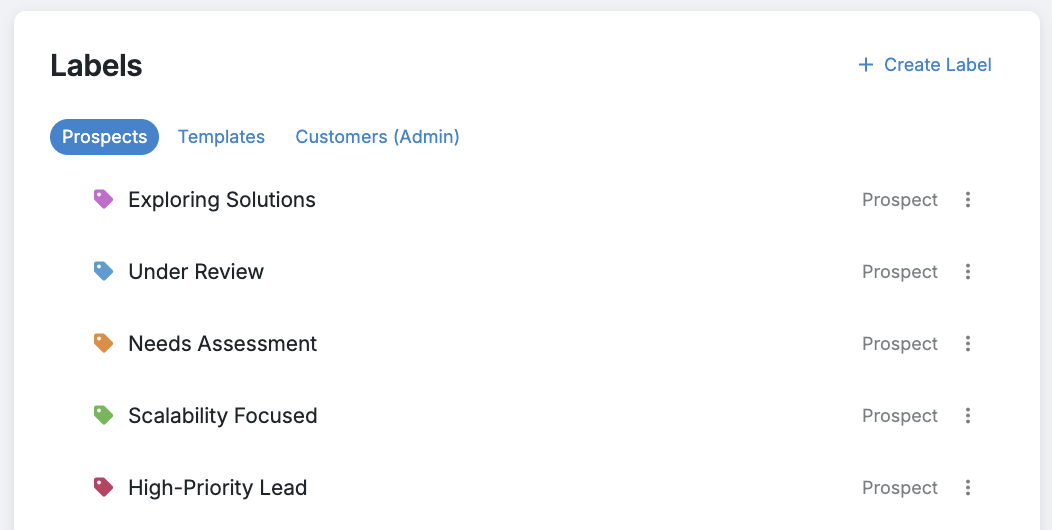
Task: Click the orange Needs Assessment tag icon
Action: [103, 343]
